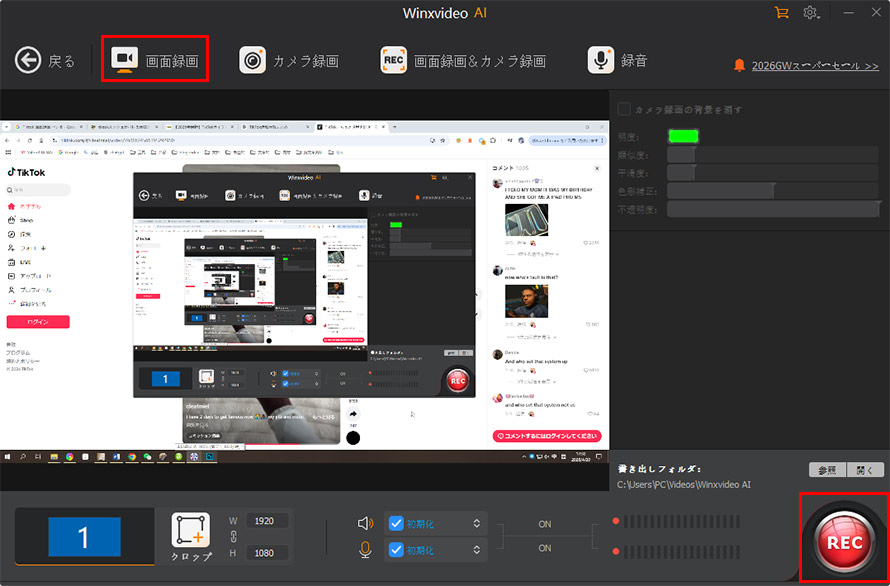Toggle the speaker audio checkbox
The width and height of the screenshot is (890, 586).
click(x=396, y=523)
